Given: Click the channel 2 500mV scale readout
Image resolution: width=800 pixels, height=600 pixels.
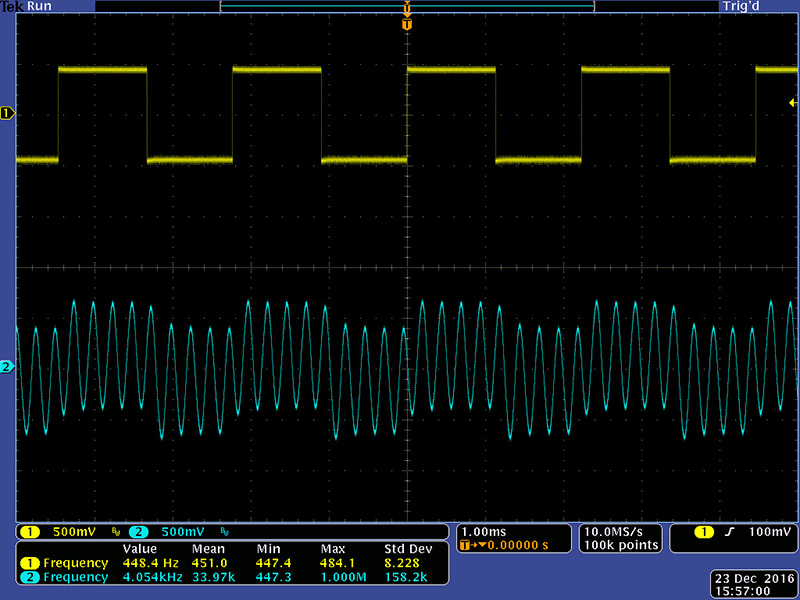Looking at the screenshot, I should [181, 531].
